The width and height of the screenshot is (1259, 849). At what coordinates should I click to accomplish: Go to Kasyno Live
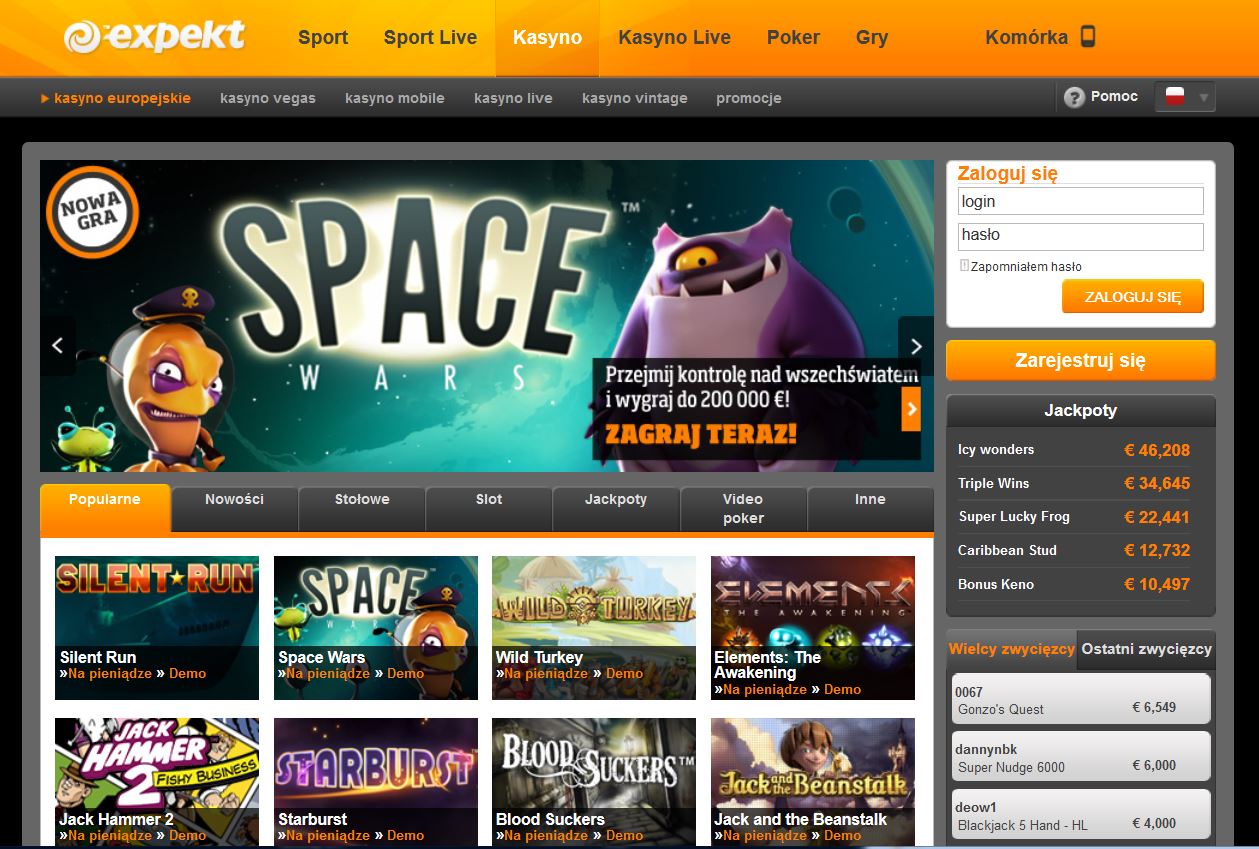pyautogui.click(x=674, y=38)
